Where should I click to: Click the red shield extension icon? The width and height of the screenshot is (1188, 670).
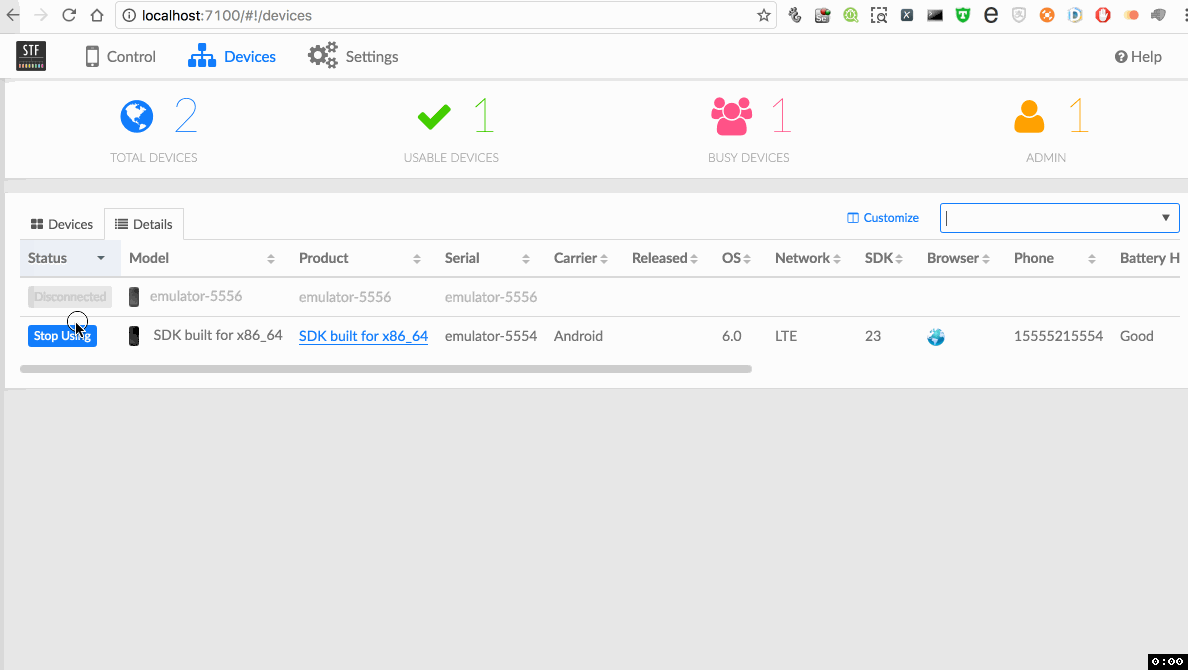[1103, 15]
